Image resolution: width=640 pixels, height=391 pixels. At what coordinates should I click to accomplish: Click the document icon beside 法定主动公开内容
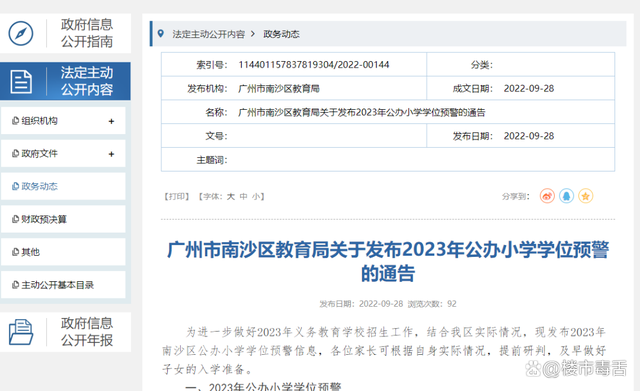point(21,82)
